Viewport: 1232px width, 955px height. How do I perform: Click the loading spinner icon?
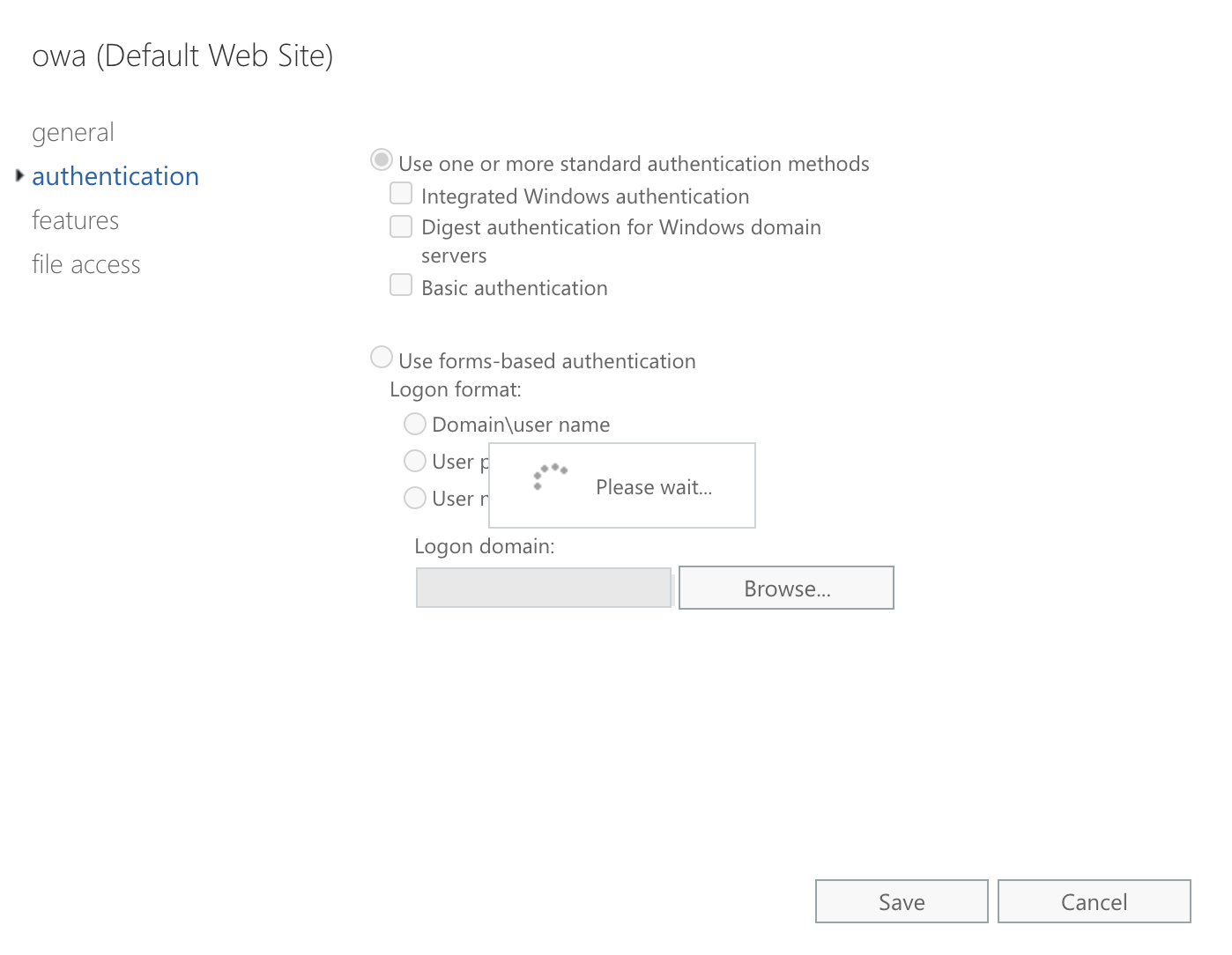tap(549, 477)
